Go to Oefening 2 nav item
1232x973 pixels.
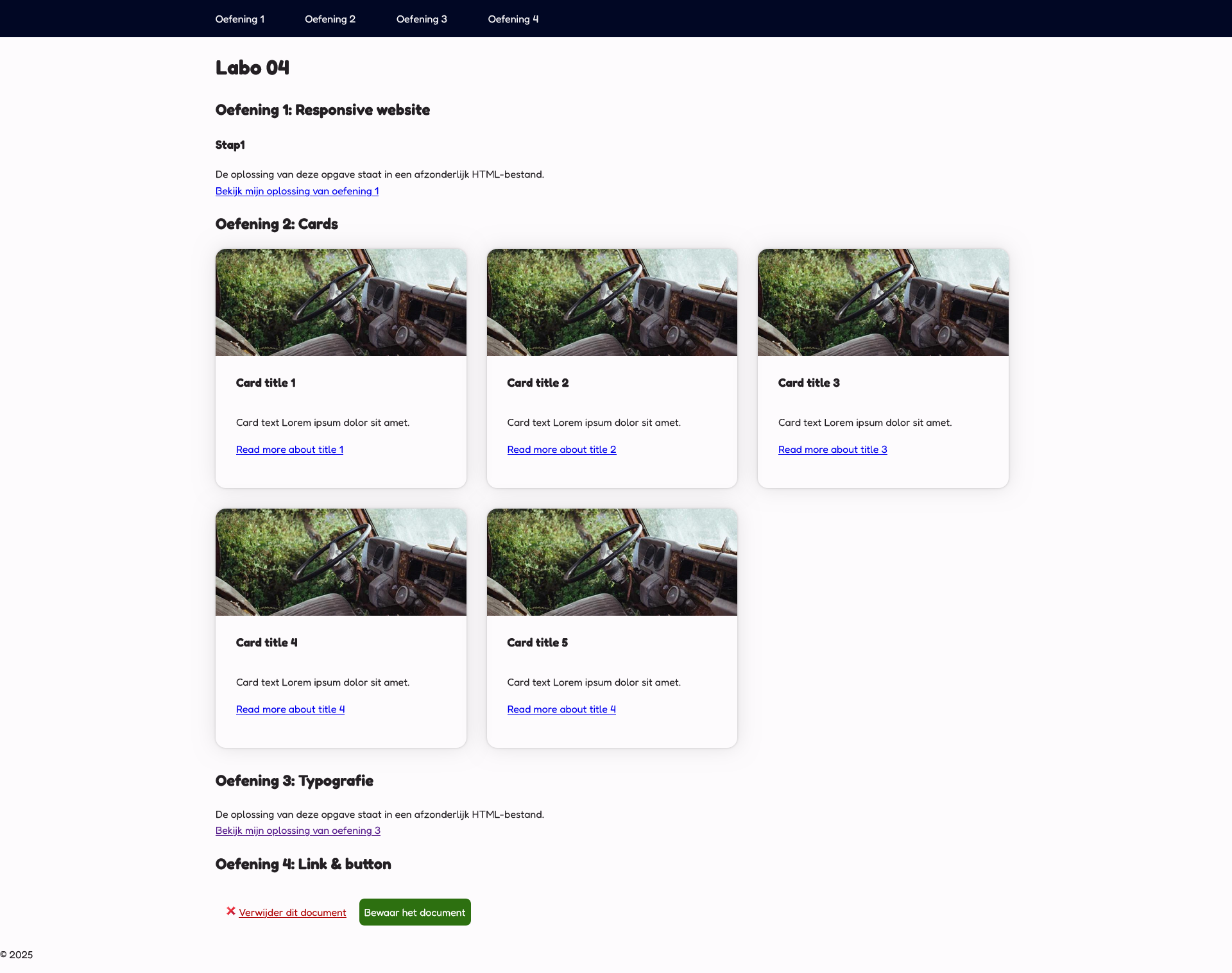pos(330,19)
